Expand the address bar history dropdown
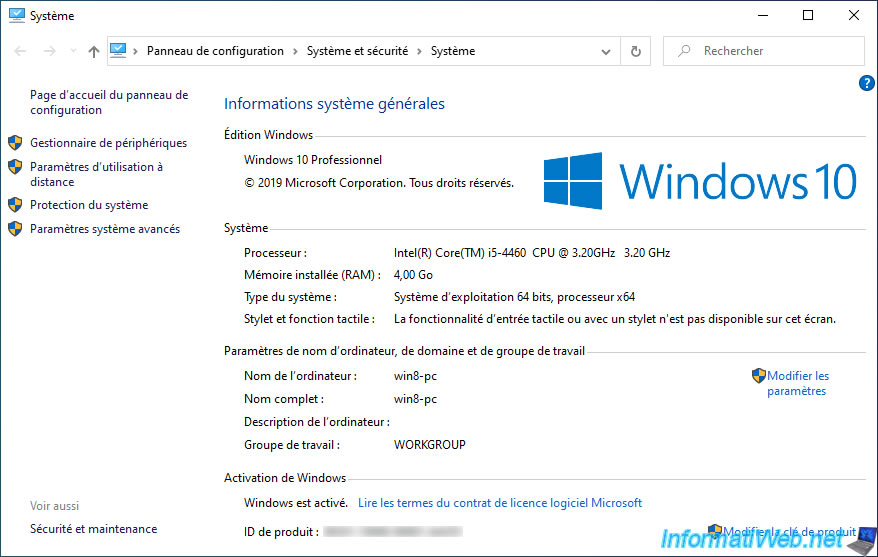 pos(606,51)
